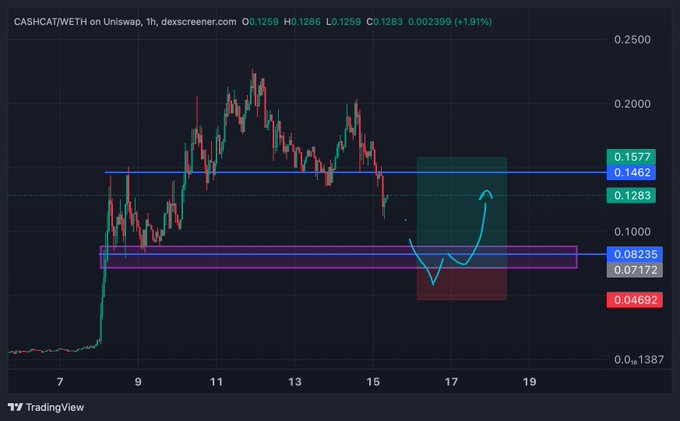This screenshot has width=680, height=421.
Task: Click the O0.1259 open value
Action: coord(260,22)
